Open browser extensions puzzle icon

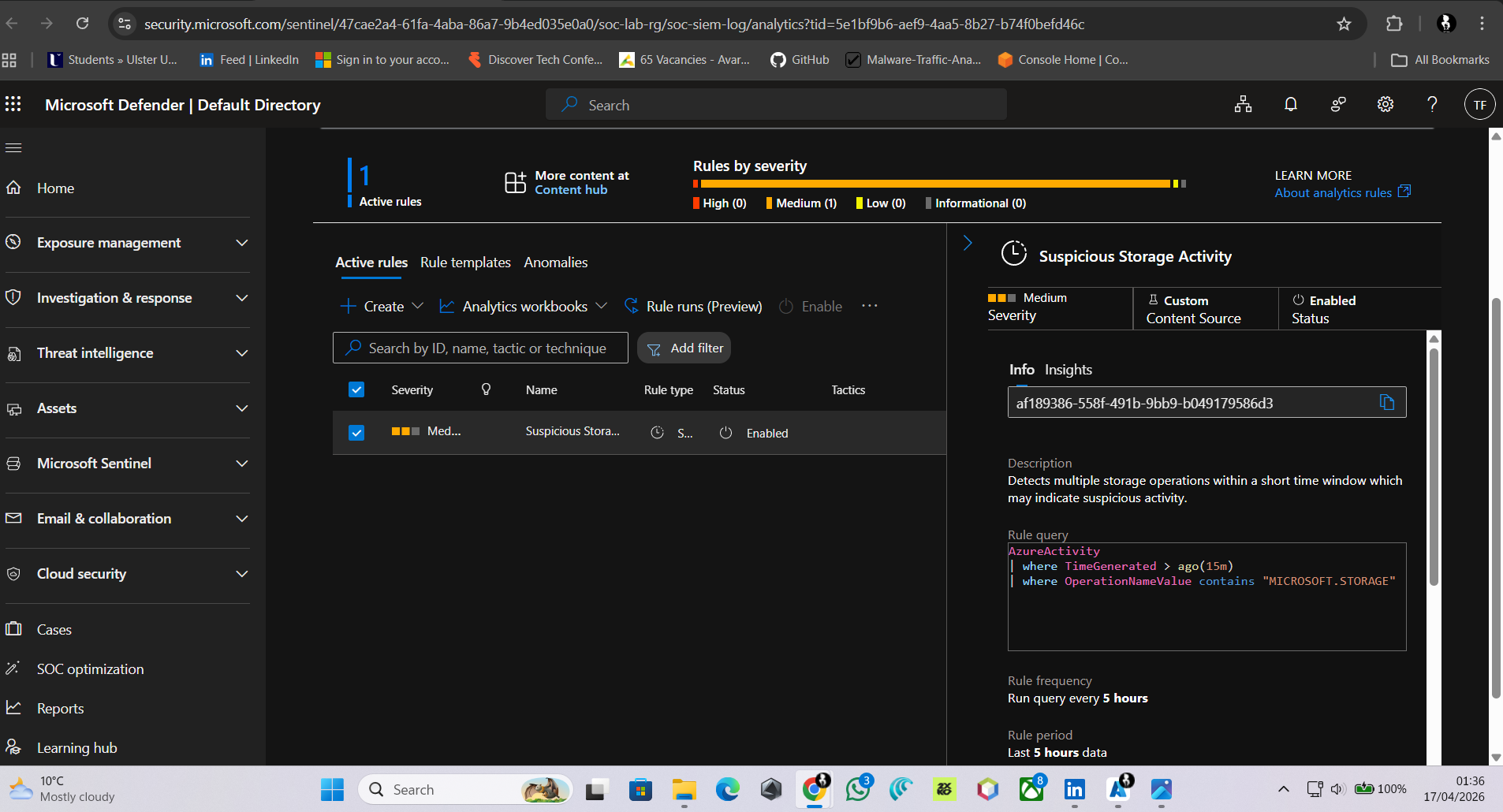(x=1394, y=24)
